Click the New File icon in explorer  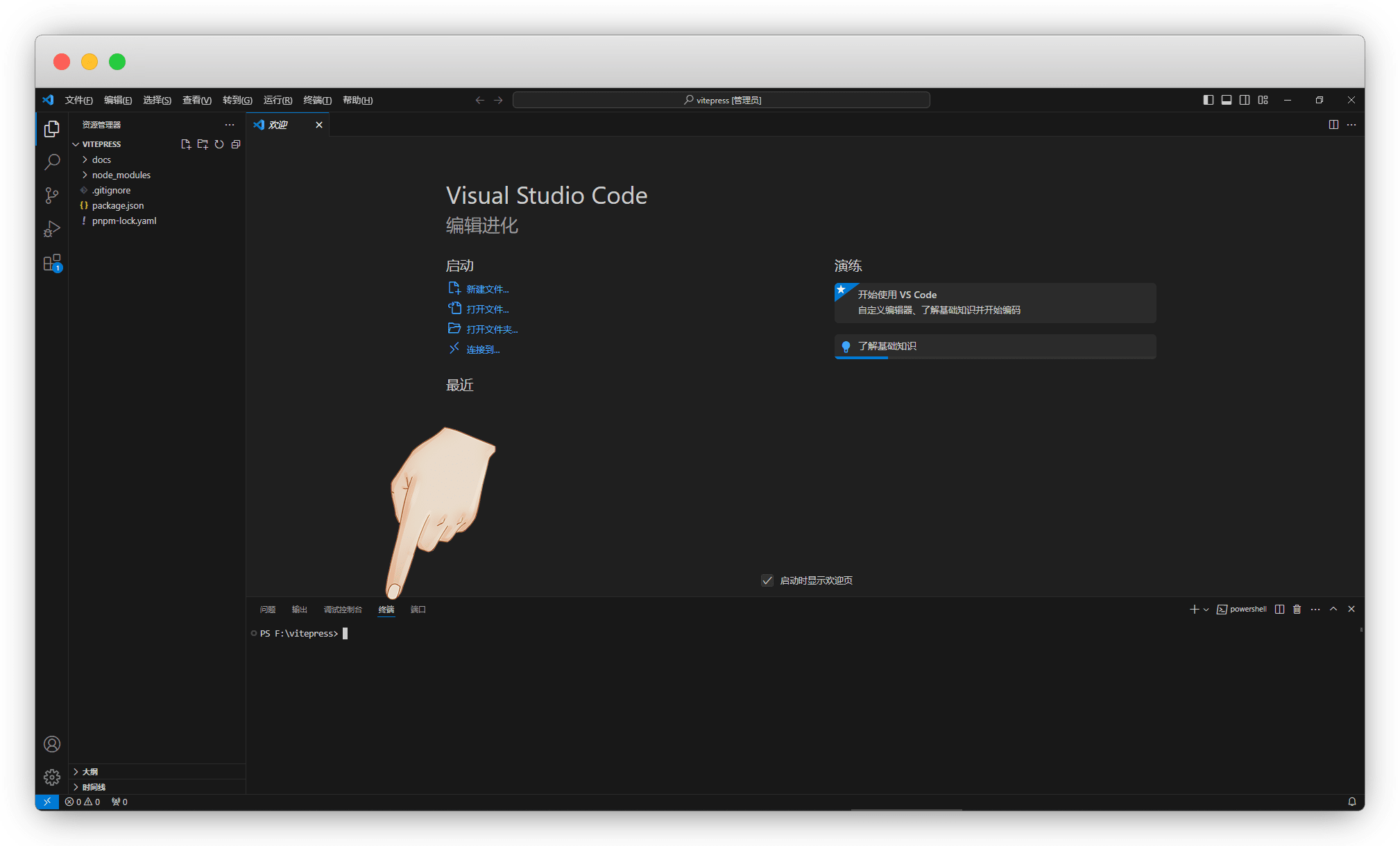[x=186, y=144]
